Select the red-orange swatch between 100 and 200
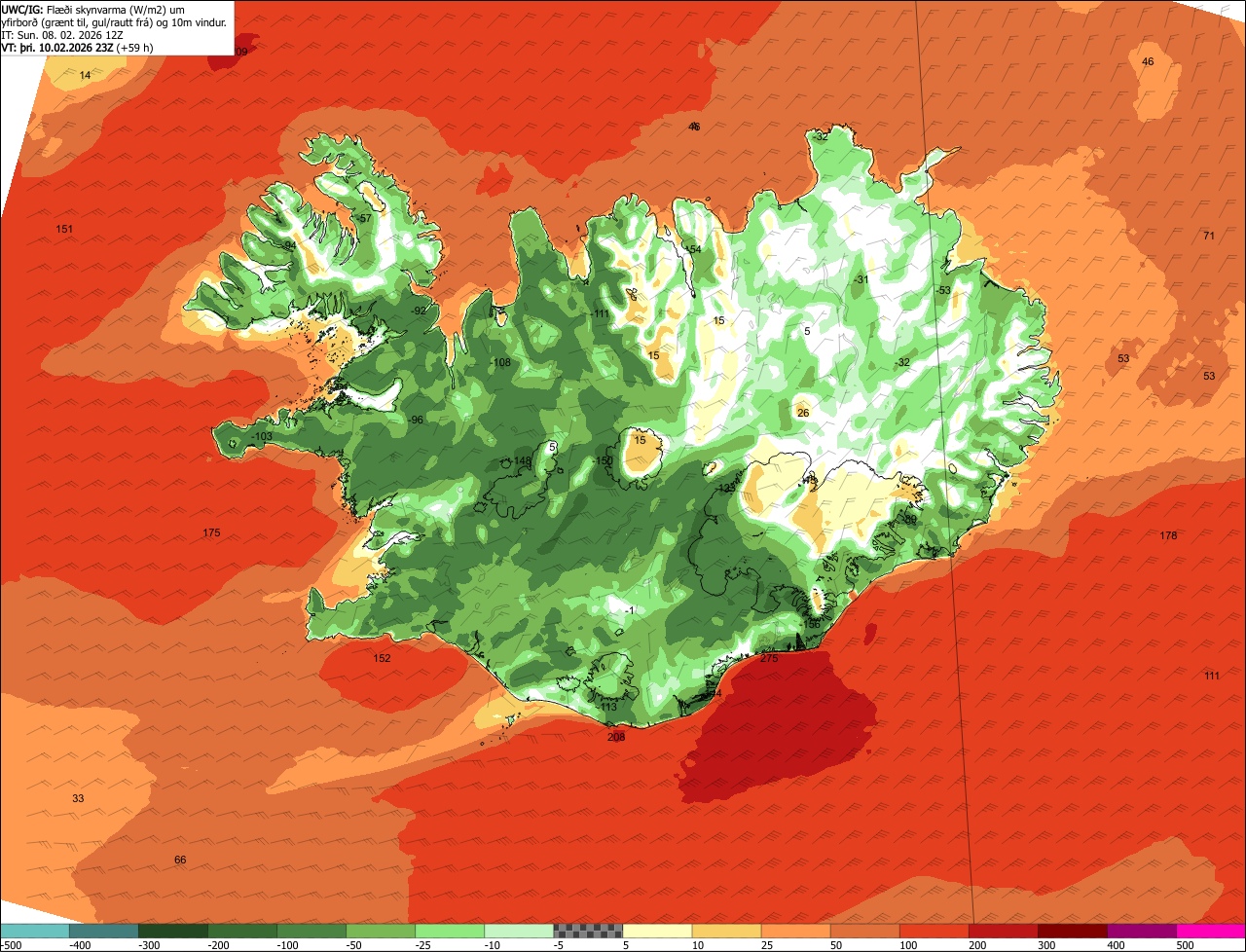The image size is (1246, 952). (934, 931)
